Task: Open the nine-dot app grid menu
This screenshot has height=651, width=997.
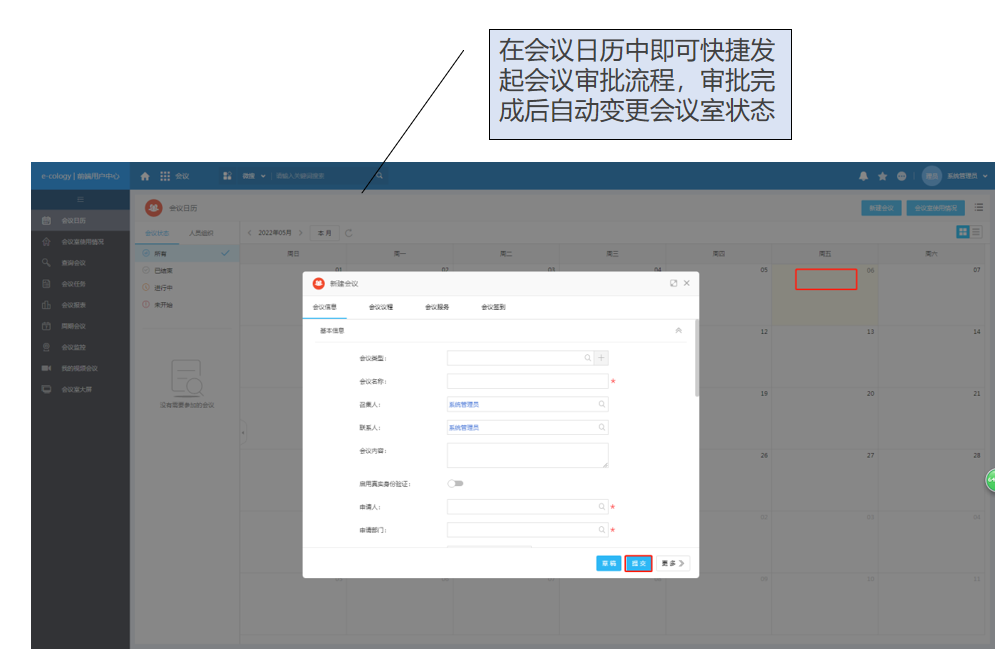Action: pos(165,176)
